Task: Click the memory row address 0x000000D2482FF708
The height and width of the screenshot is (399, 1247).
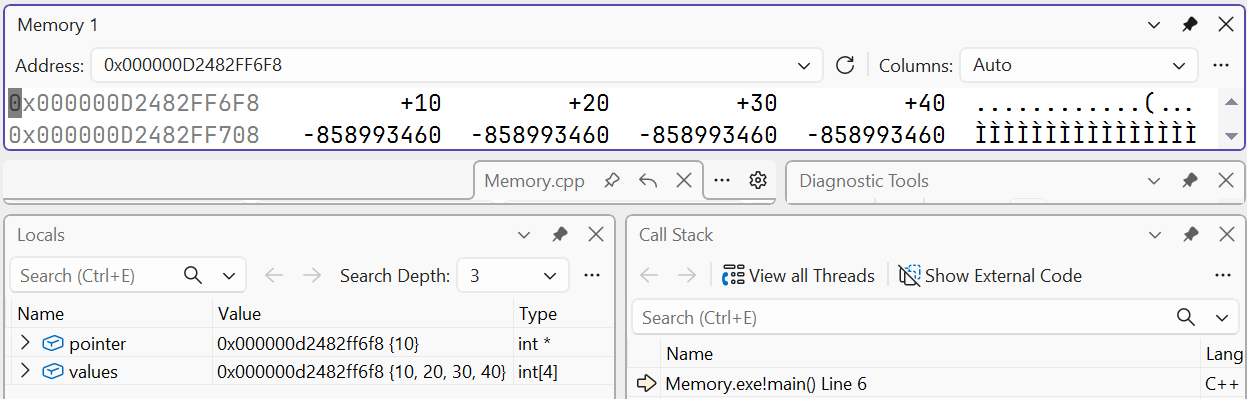Action: click(133, 134)
